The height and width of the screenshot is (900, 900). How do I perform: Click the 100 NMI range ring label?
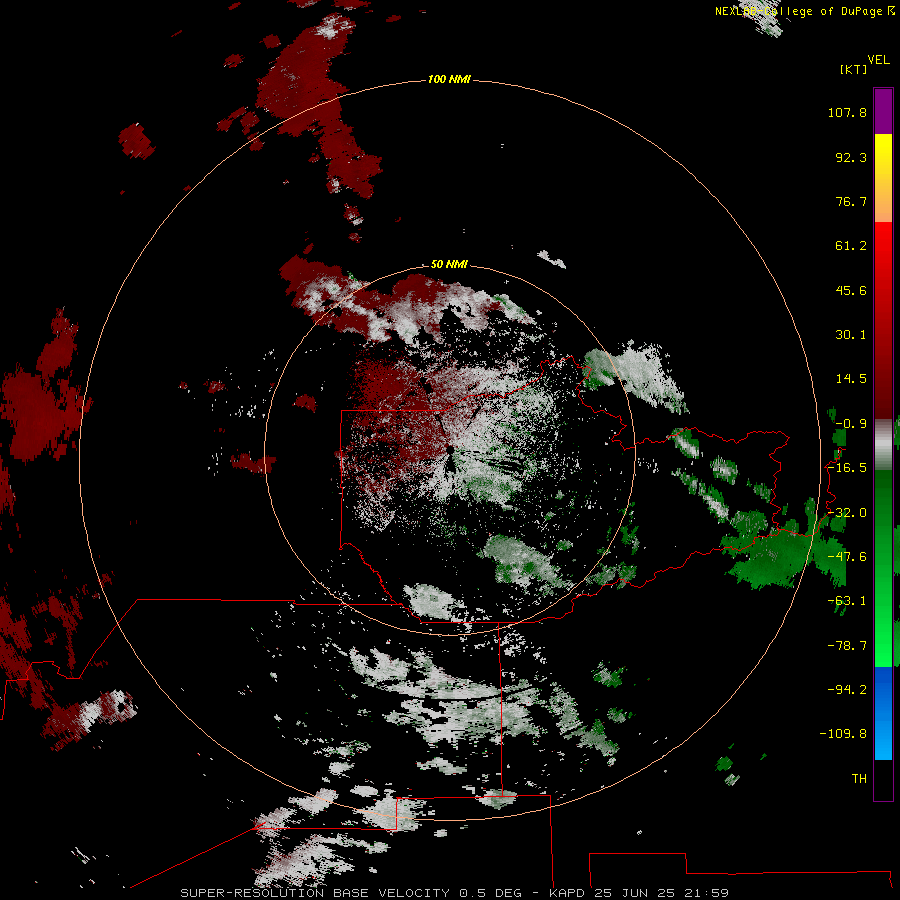point(449,79)
